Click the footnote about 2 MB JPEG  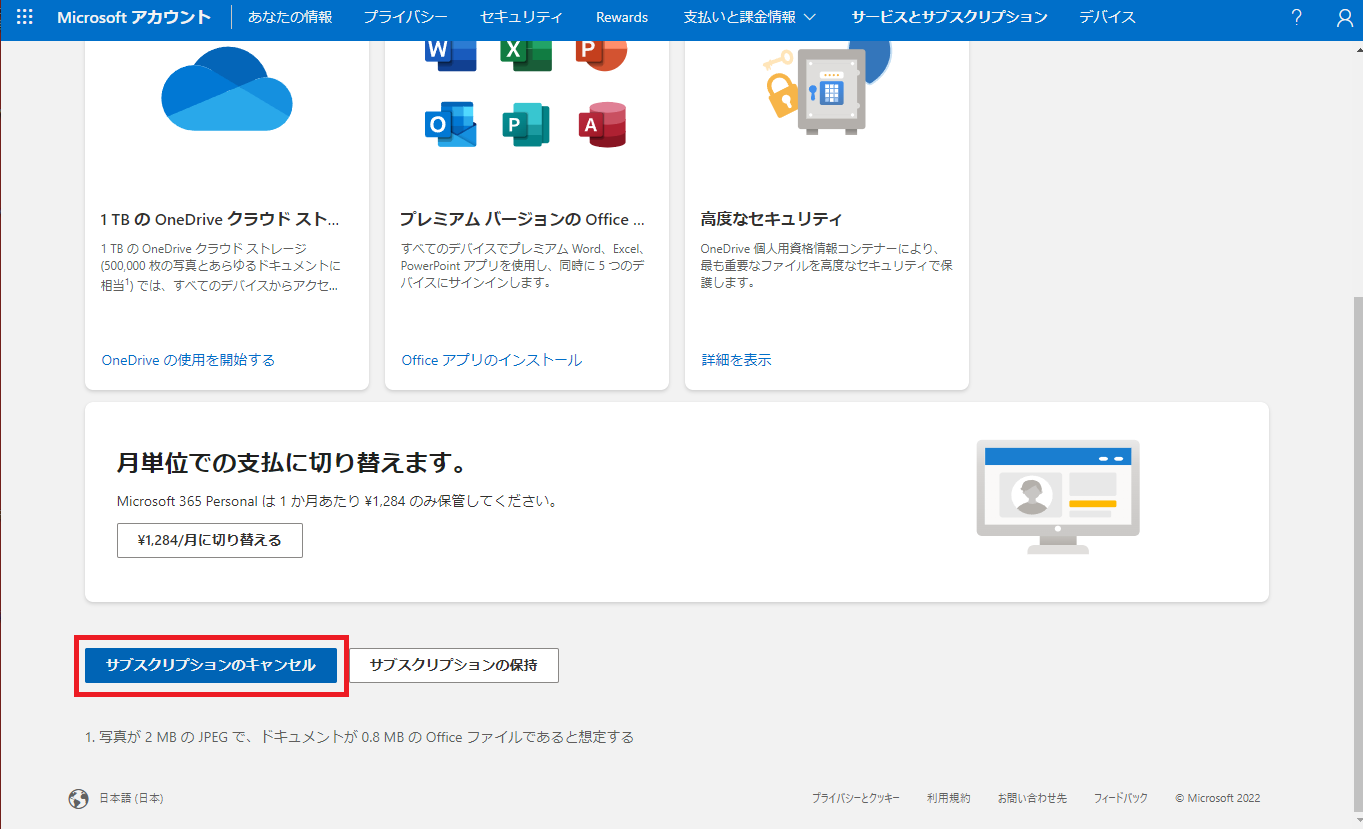[360, 737]
